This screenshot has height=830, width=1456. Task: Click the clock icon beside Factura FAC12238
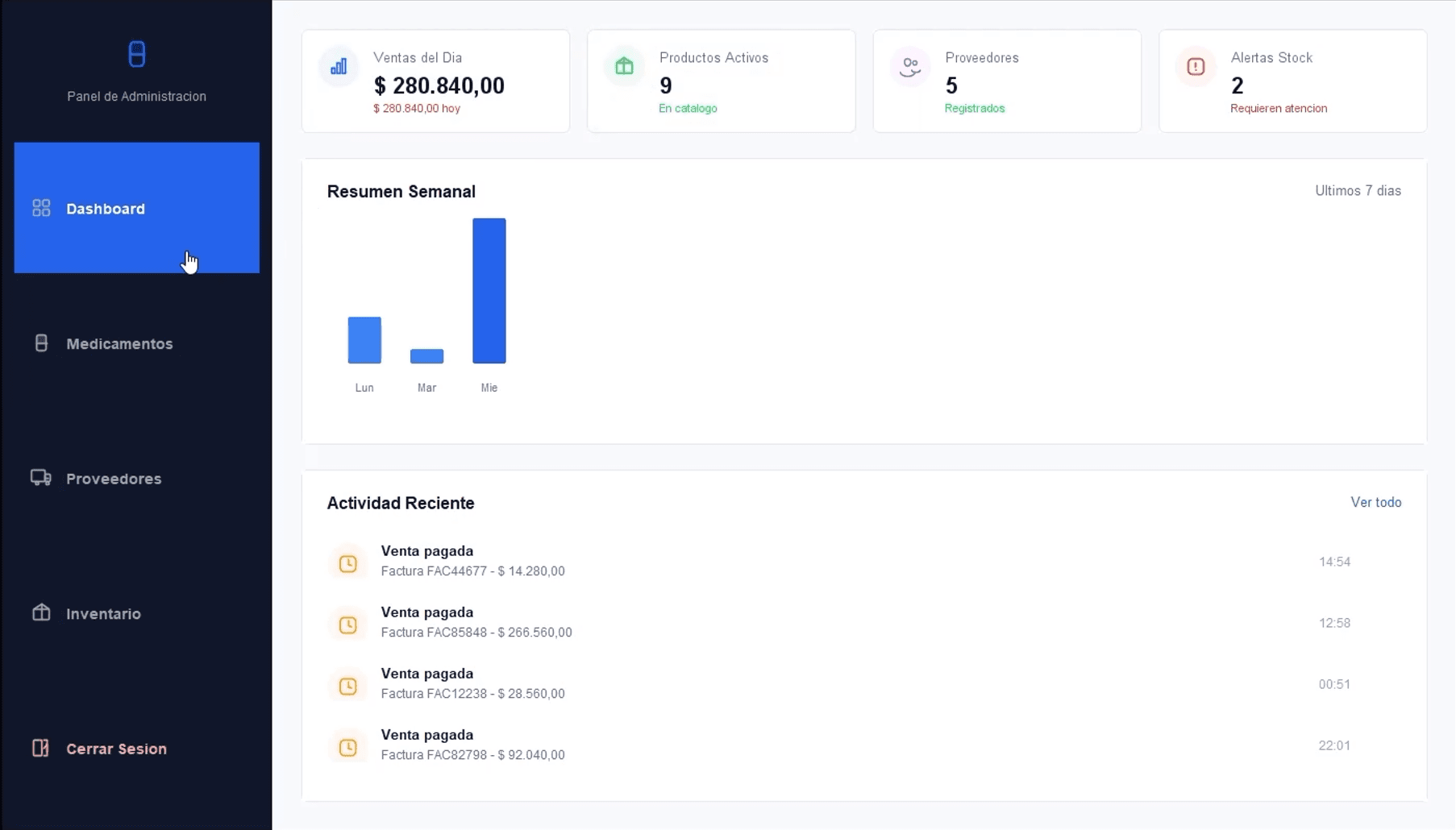click(x=347, y=686)
